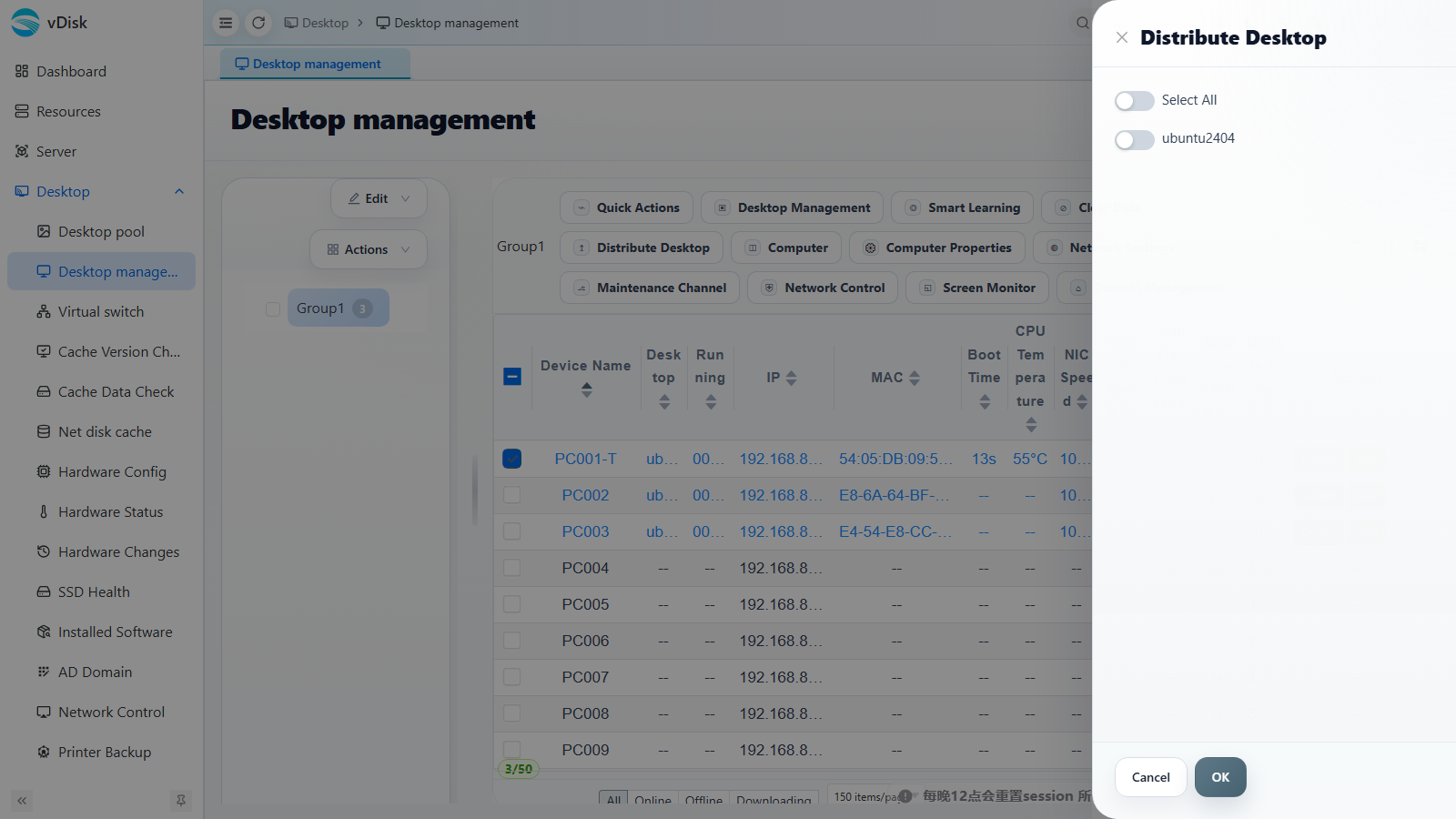The height and width of the screenshot is (819, 1456).
Task: Open Desktop pool menu item
Action: (x=101, y=231)
